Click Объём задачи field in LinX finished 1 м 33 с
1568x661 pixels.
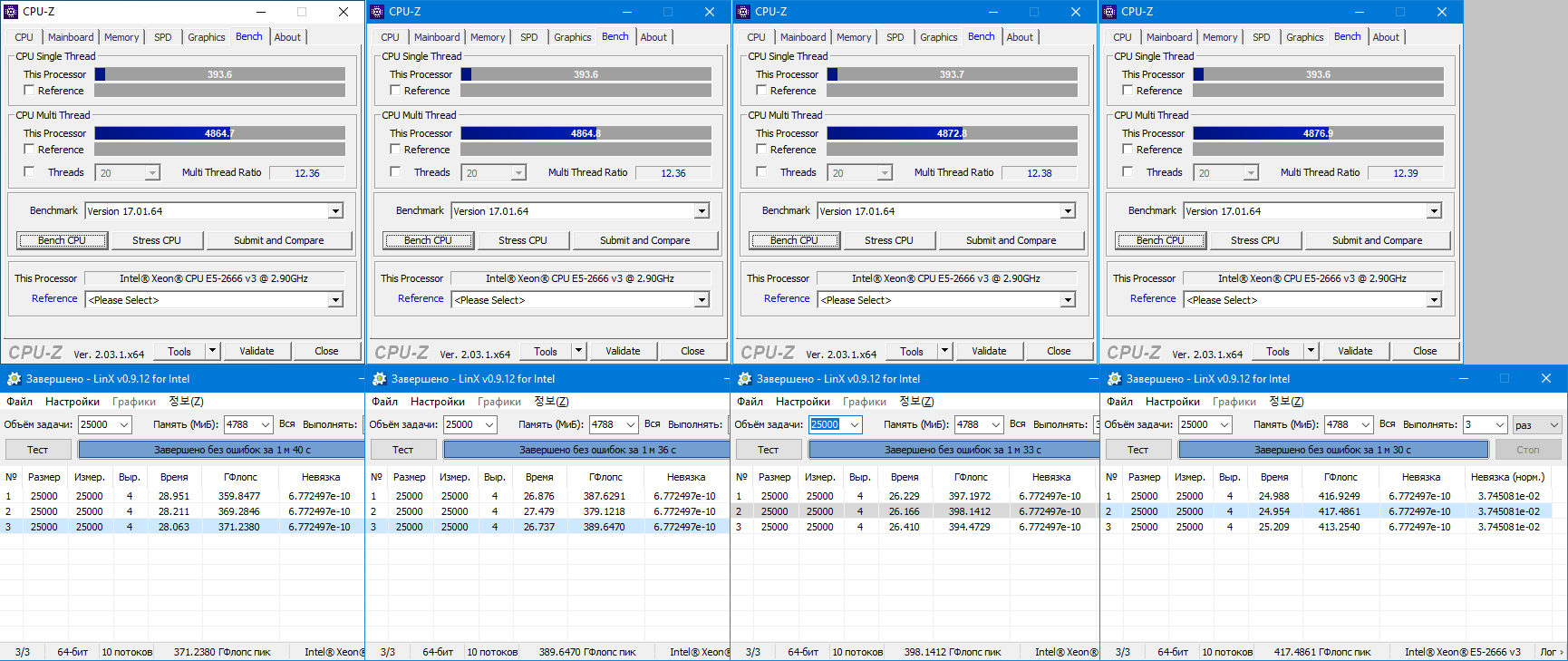[x=834, y=424]
